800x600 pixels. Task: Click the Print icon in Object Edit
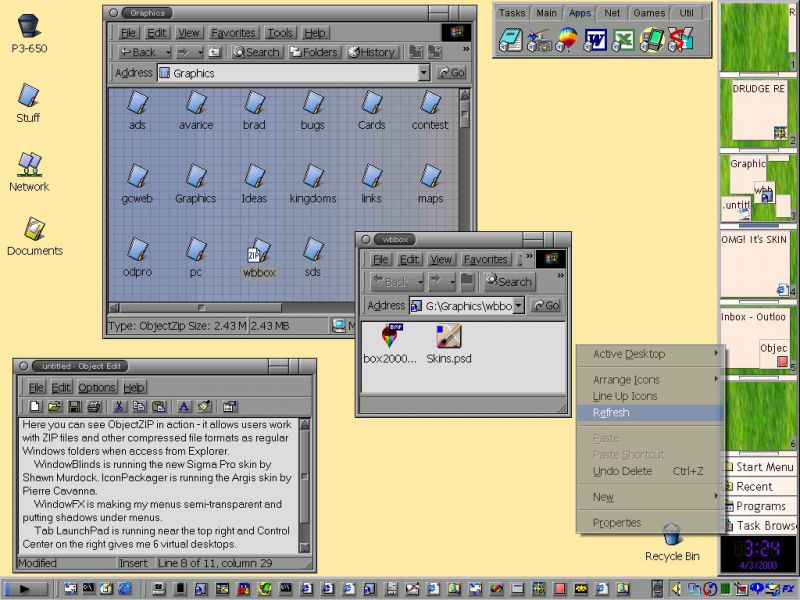[93, 406]
